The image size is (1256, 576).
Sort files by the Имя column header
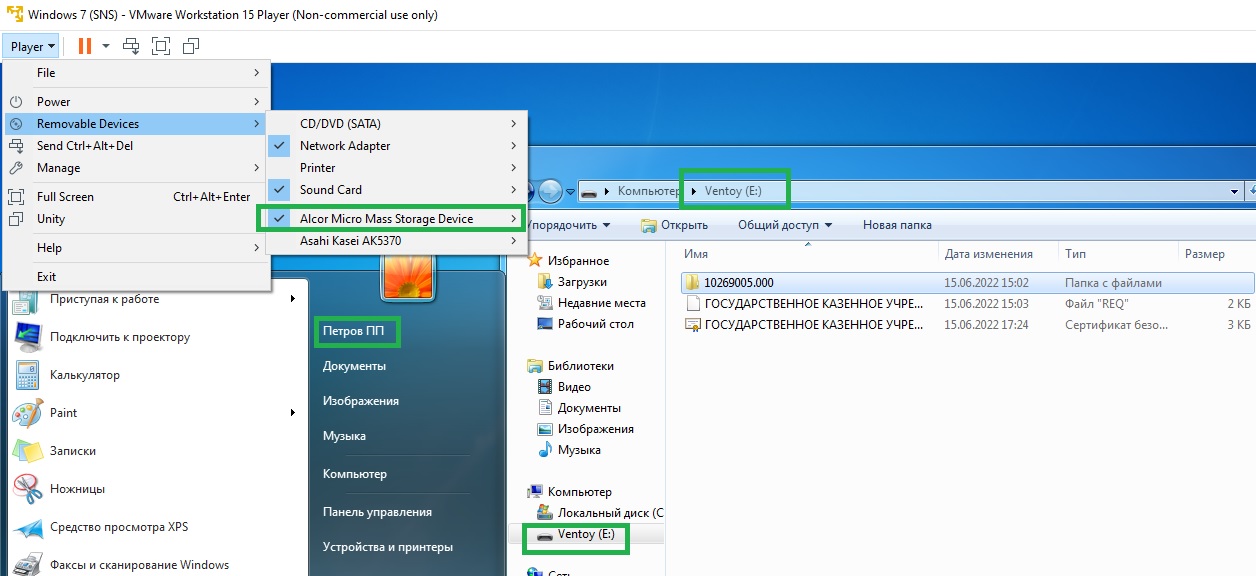(x=697, y=254)
